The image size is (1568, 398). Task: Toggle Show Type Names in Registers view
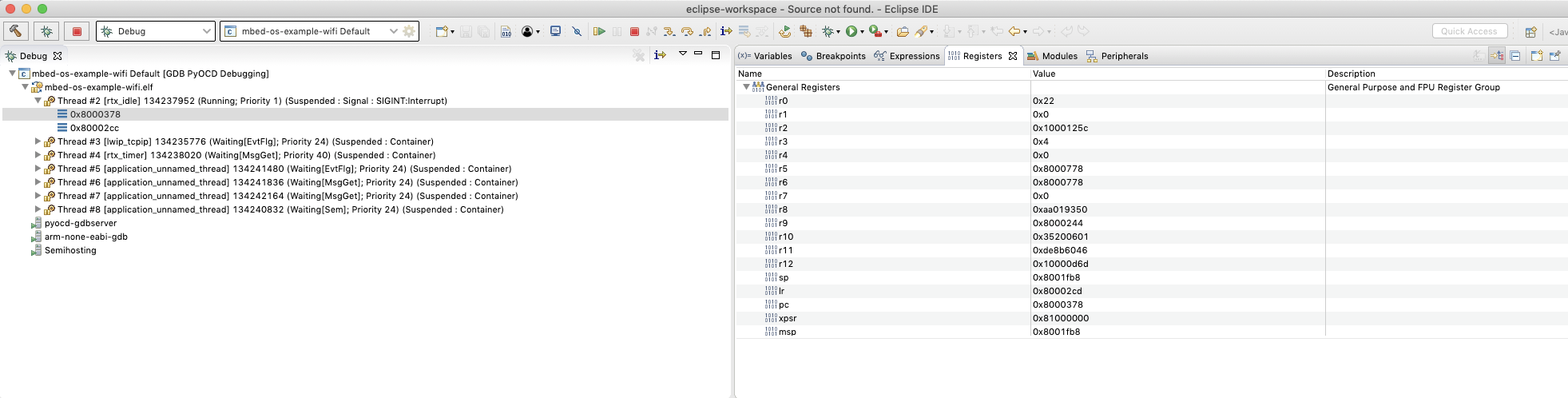1479,55
